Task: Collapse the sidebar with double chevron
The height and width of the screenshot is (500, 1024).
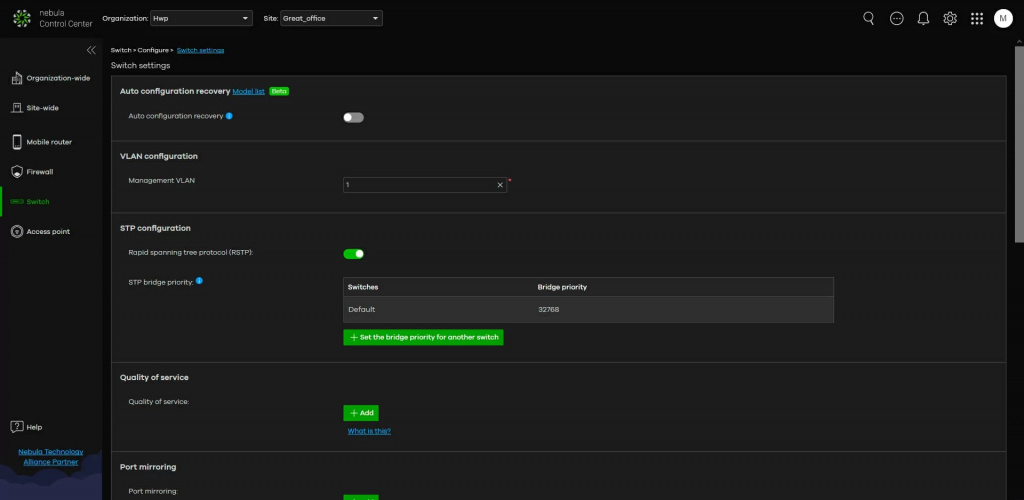Action: (91, 49)
